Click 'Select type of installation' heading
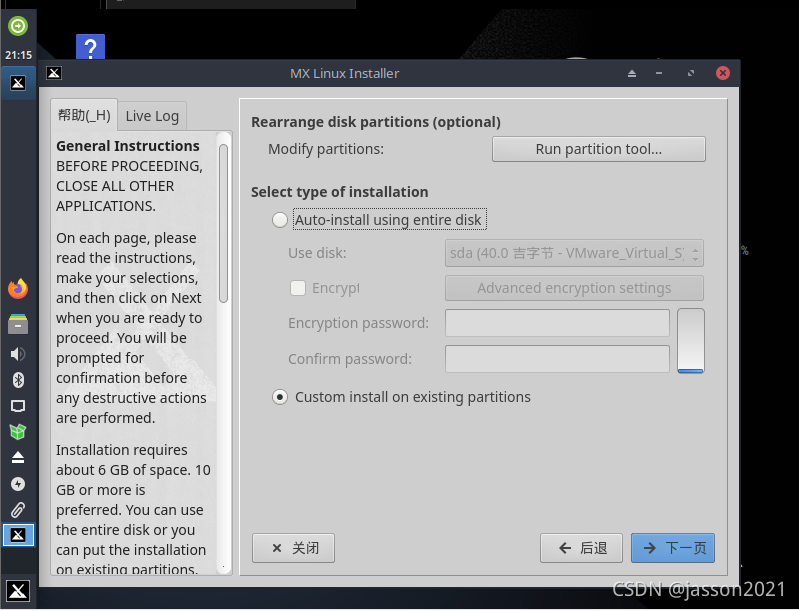Screen dimensions: 799x611 click(340, 192)
